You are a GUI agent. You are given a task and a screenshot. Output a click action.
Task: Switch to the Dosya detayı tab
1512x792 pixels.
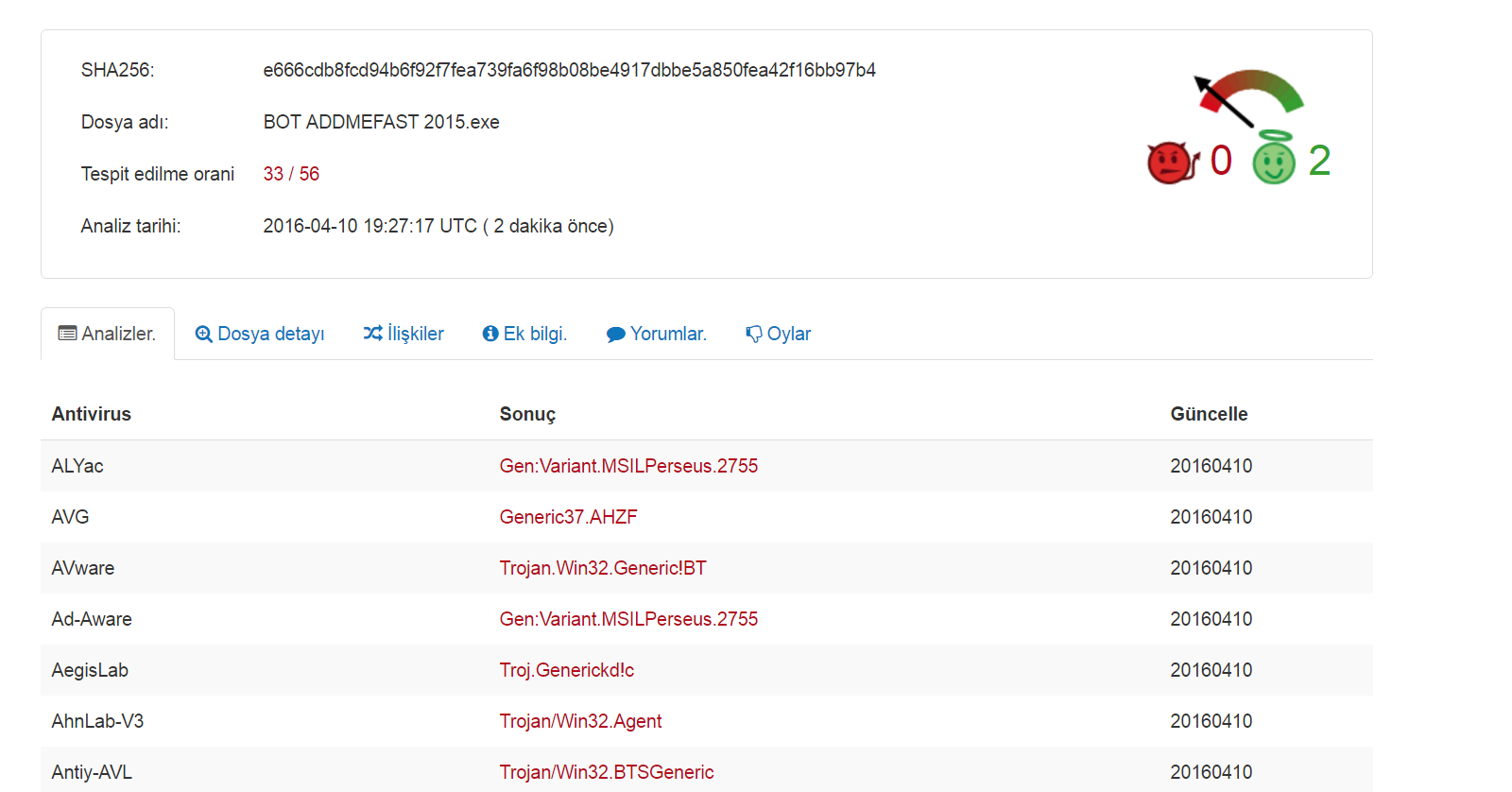tap(271, 334)
